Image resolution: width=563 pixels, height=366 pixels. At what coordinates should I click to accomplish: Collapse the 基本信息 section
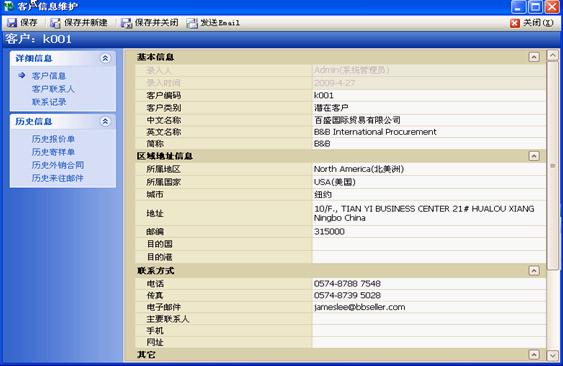click(534, 57)
